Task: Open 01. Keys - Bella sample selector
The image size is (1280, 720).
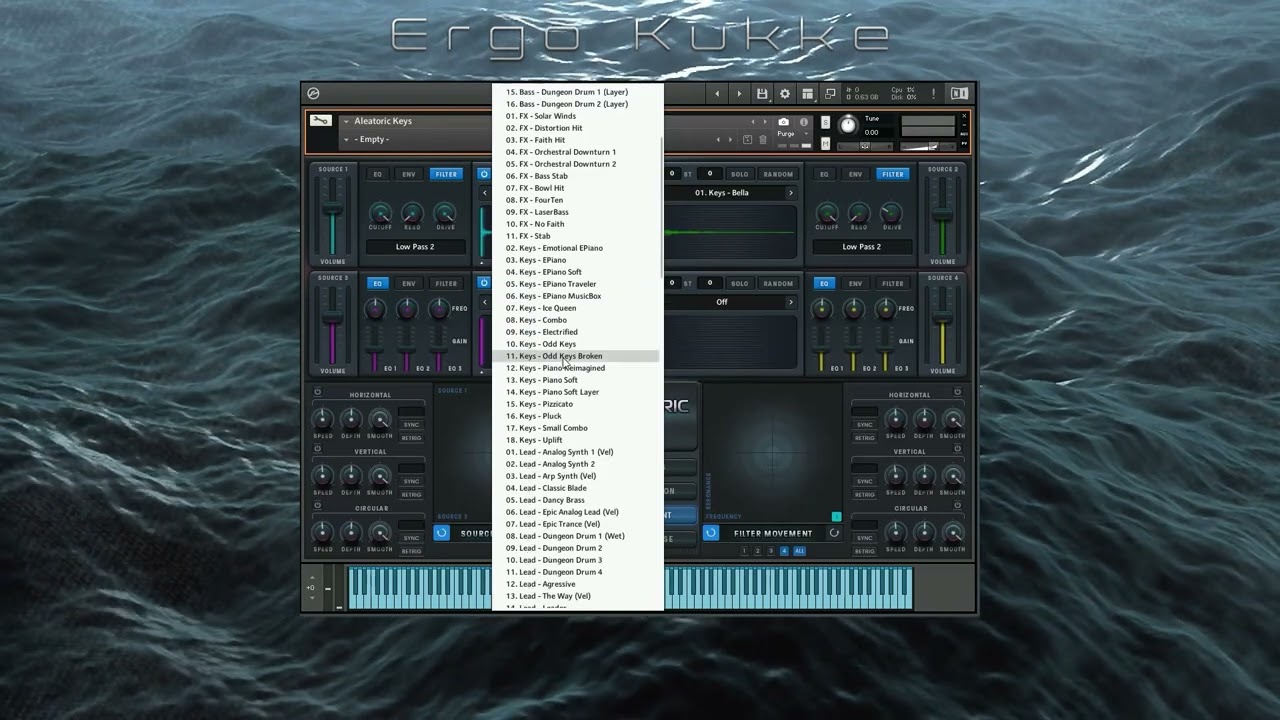Action: tap(722, 193)
